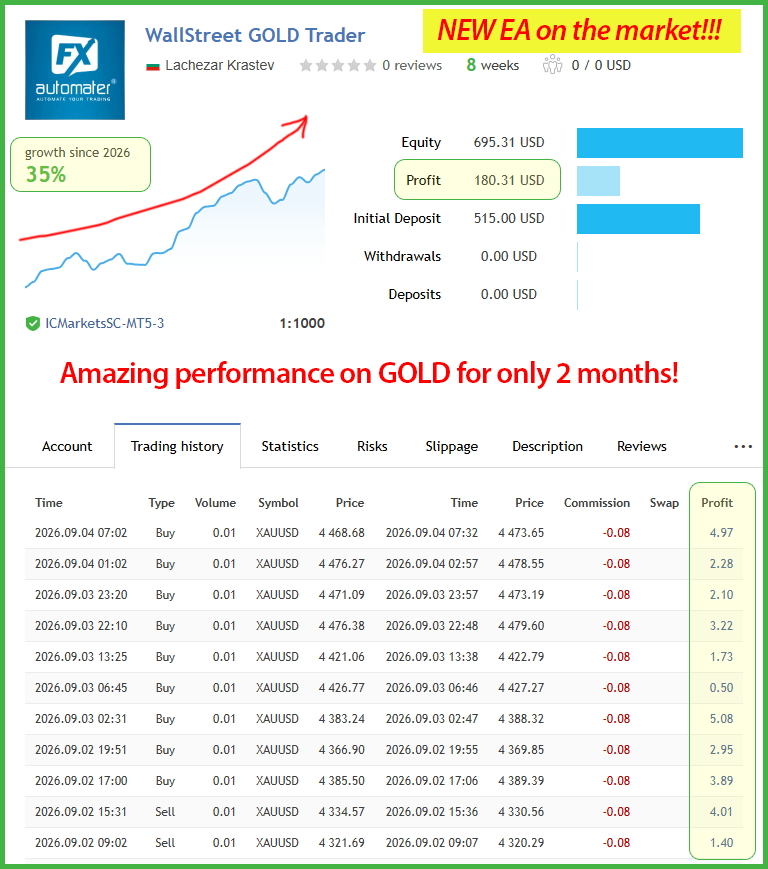
Task: Click the 0 reviews text
Action: pos(412,65)
